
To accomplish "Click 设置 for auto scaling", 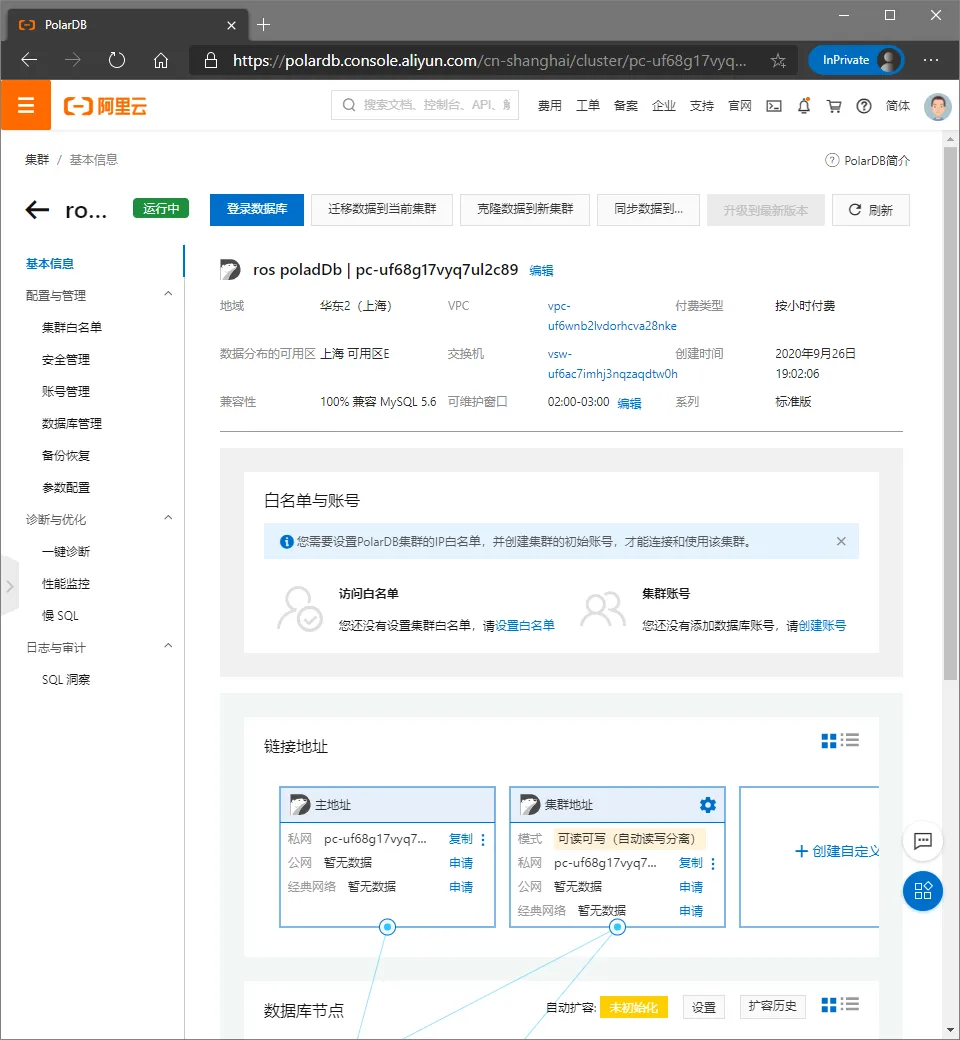I will (703, 1007).
